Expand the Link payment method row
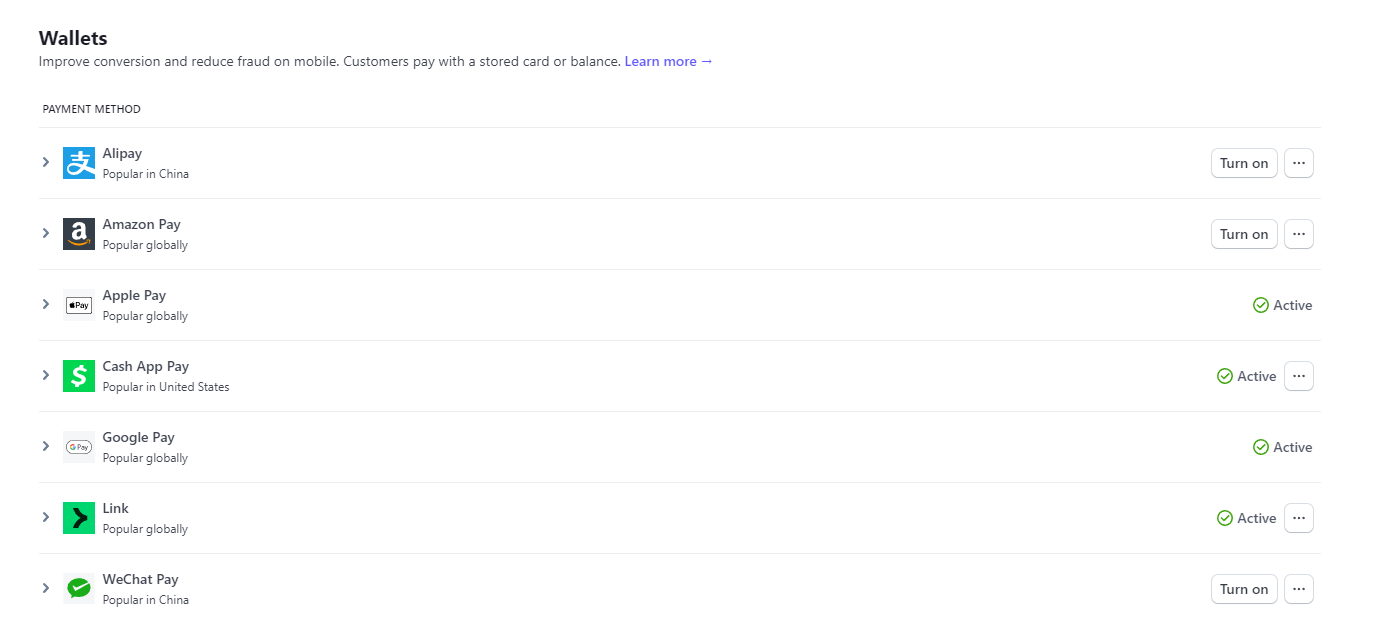 pyautogui.click(x=45, y=517)
